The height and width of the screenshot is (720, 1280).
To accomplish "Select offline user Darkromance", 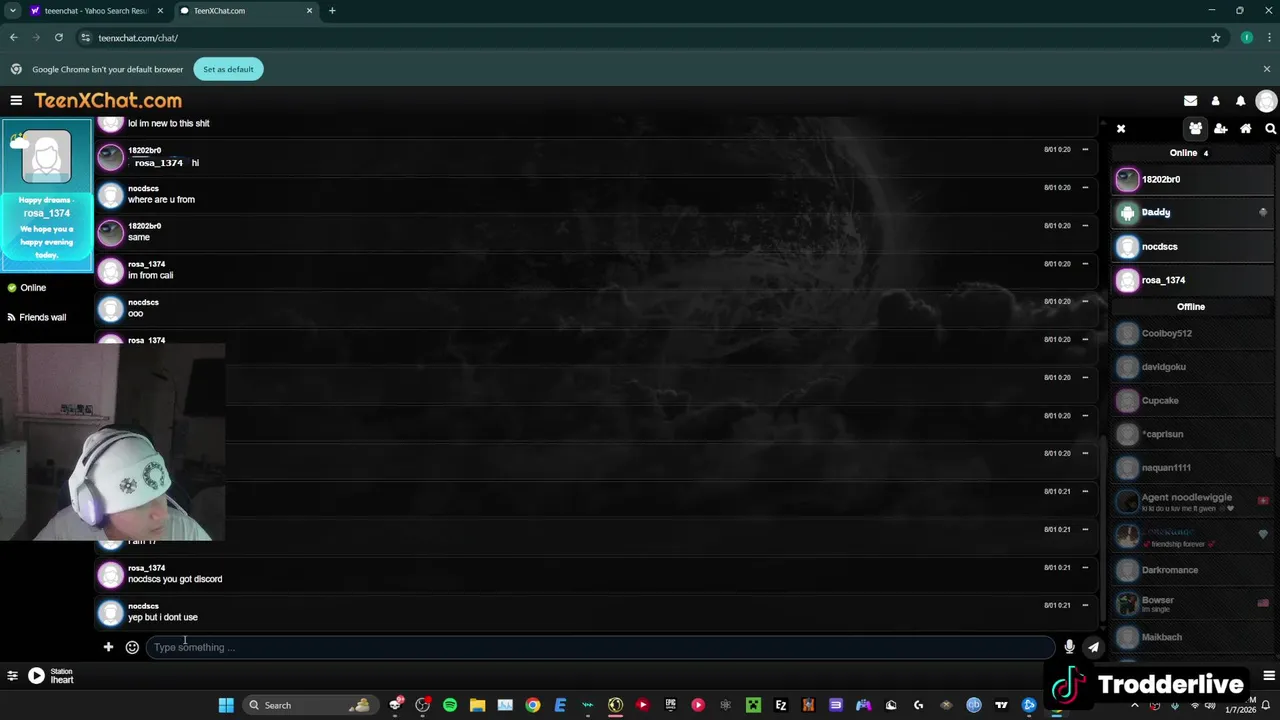I will (1193, 570).
